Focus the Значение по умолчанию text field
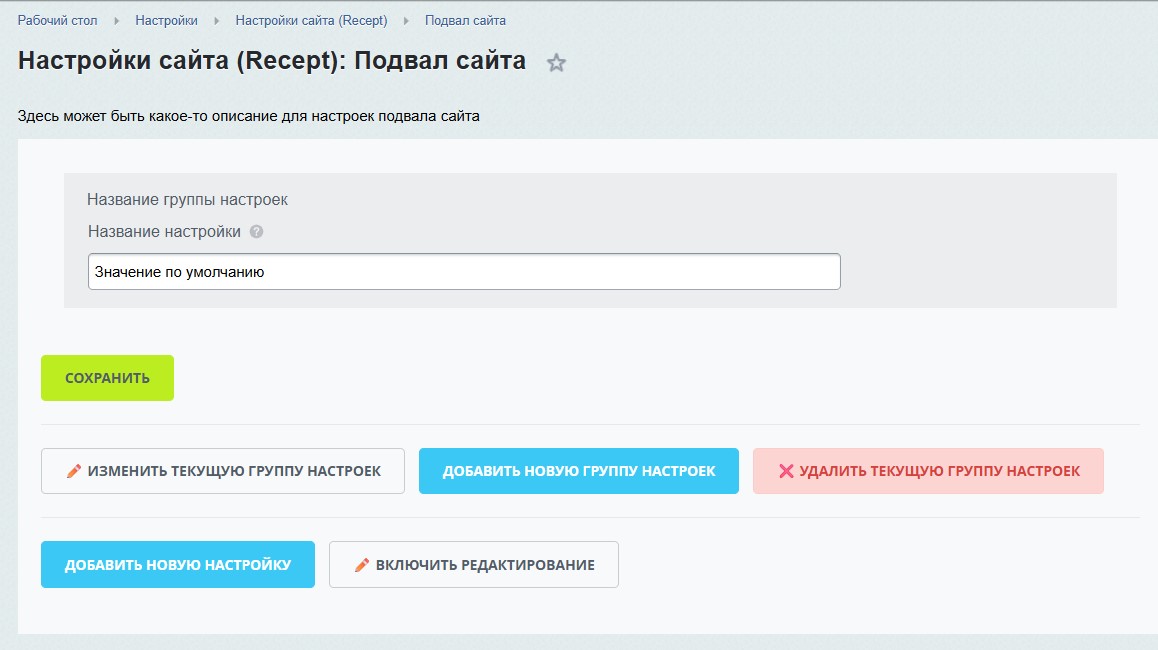Screen dimensions: 1158x650 464,271
